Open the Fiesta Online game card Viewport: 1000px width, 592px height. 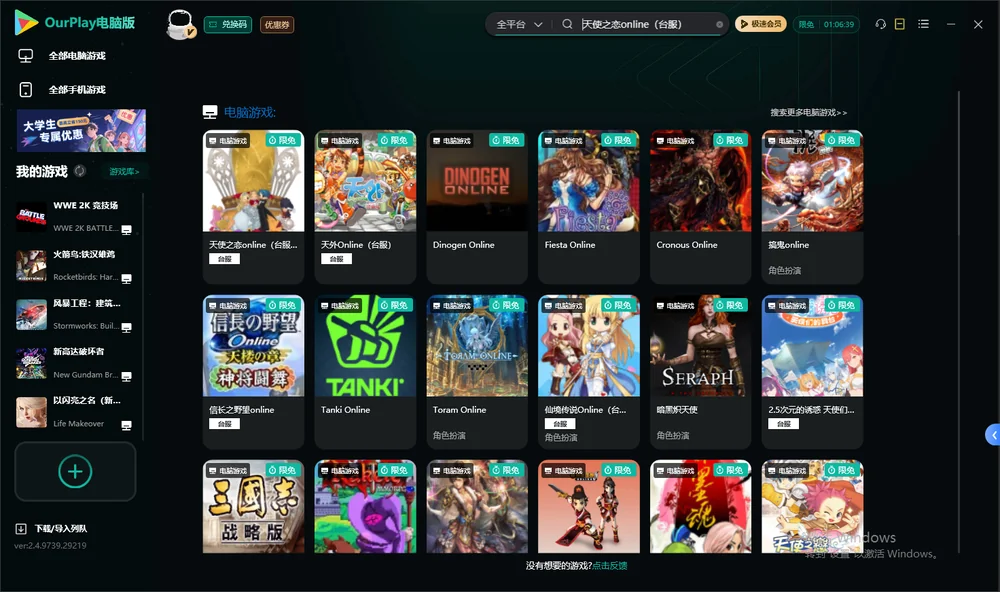click(x=589, y=206)
